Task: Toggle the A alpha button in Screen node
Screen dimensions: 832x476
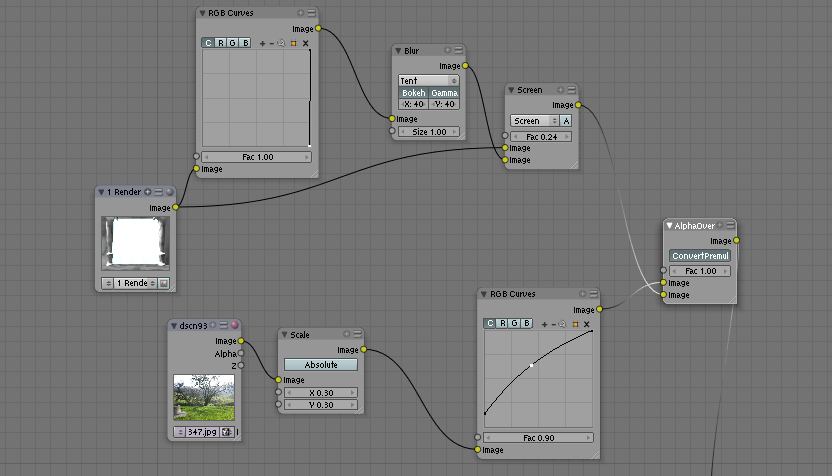Action: (565, 120)
